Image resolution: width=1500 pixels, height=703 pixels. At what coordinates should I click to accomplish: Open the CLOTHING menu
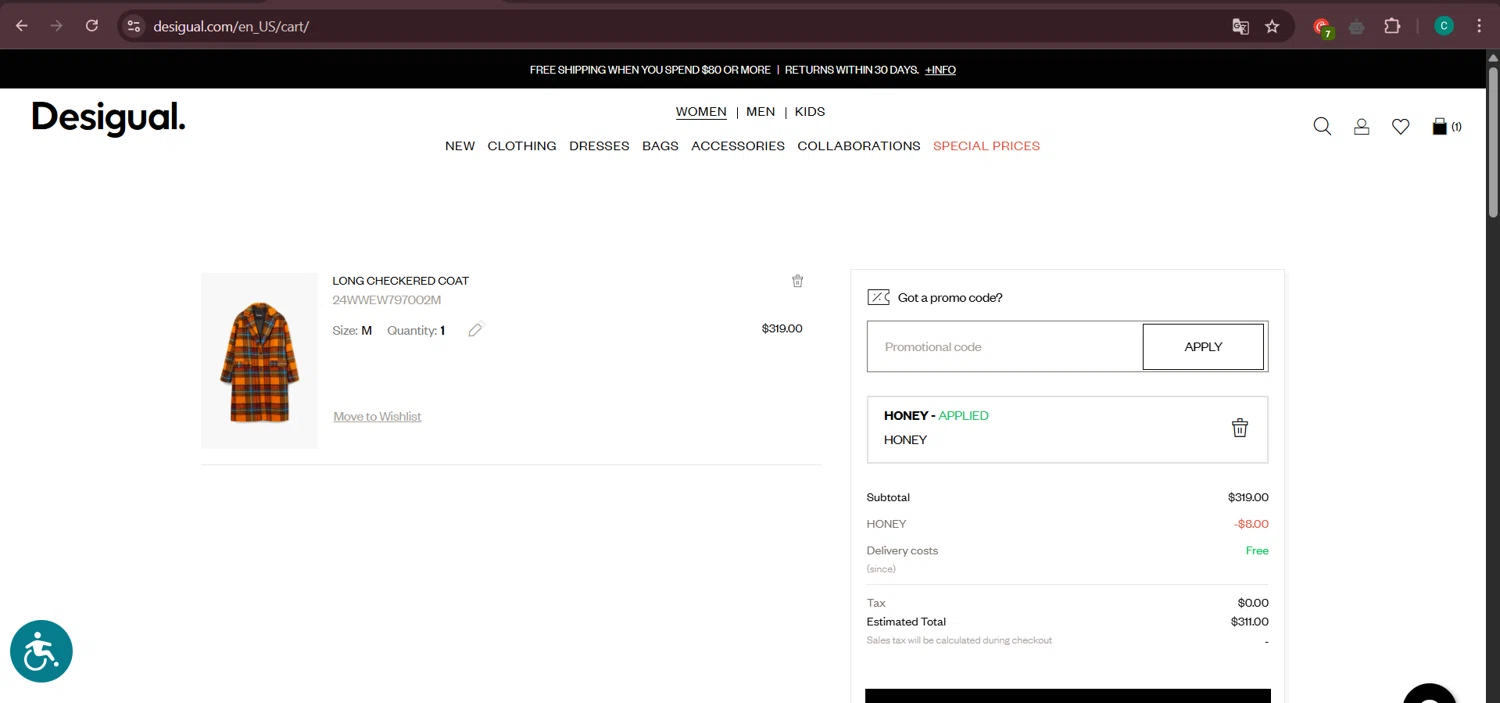(522, 146)
